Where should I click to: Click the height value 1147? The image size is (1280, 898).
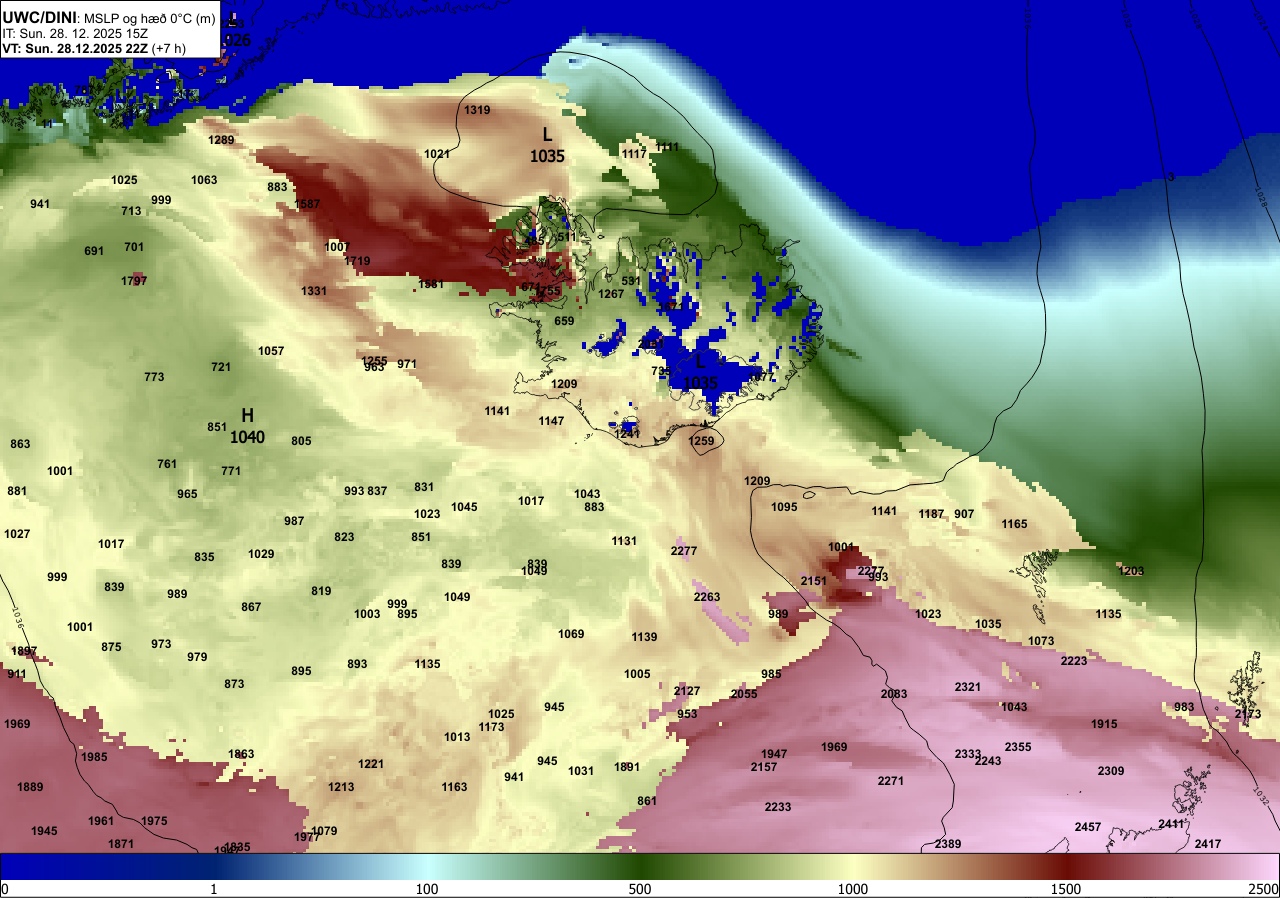coord(551,421)
